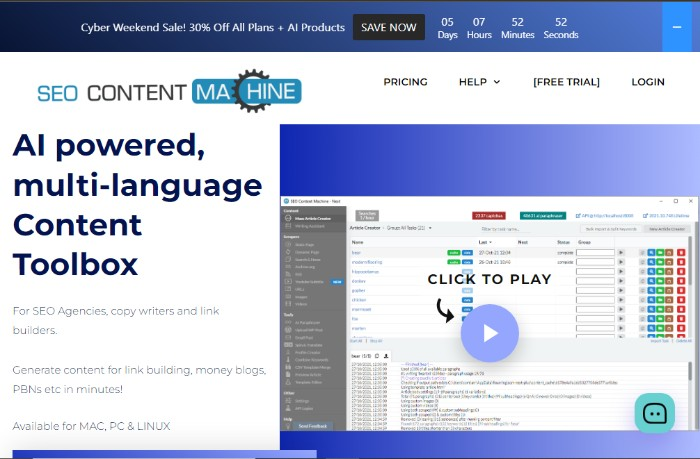Open the [FREE TRIAL] link
Viewport: 700px width, 459px height.
(x=567, y=82)
